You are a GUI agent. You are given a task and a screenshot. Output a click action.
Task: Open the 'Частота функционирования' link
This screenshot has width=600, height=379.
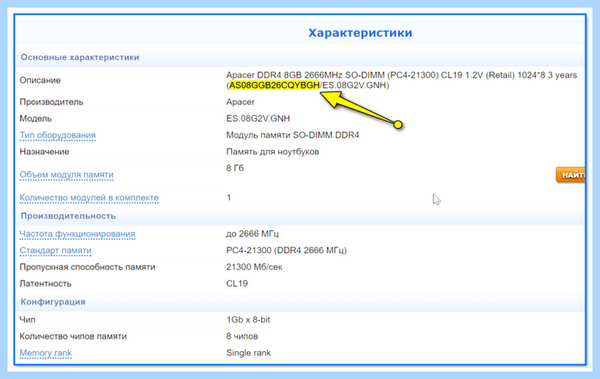pos(77,234)
